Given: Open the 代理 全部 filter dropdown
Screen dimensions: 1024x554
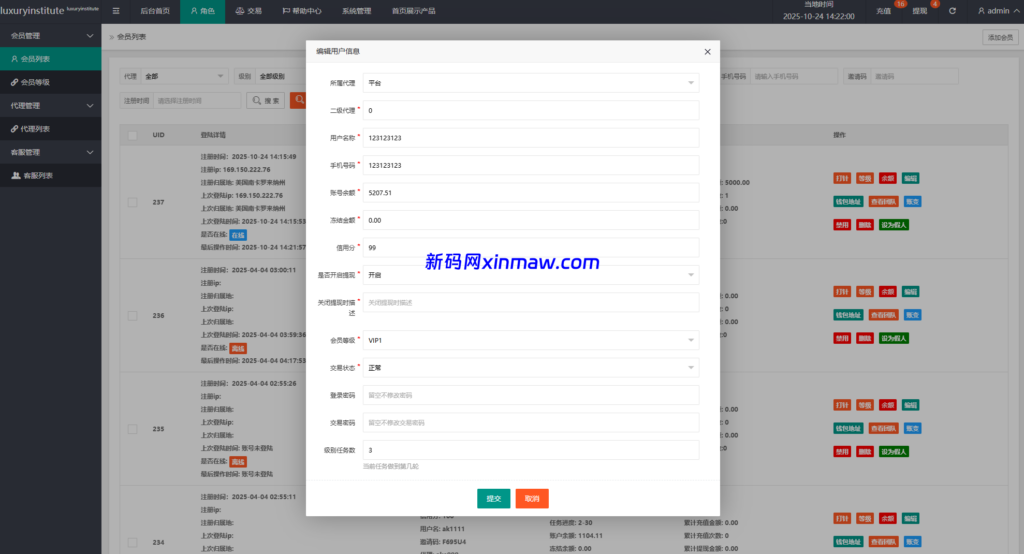Looking at the screenshot, I should 185,76.
